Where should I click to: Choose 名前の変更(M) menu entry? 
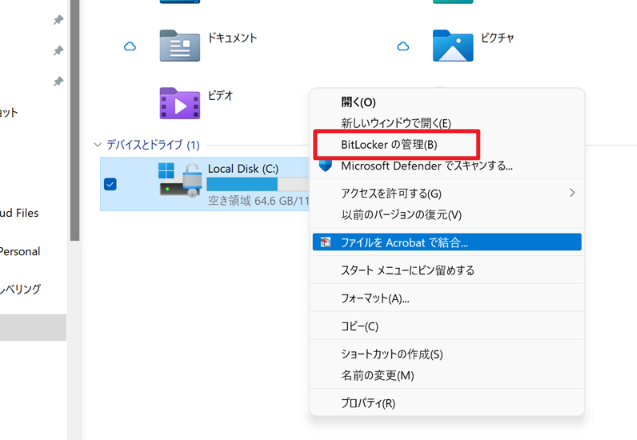[x=447, y=375]
